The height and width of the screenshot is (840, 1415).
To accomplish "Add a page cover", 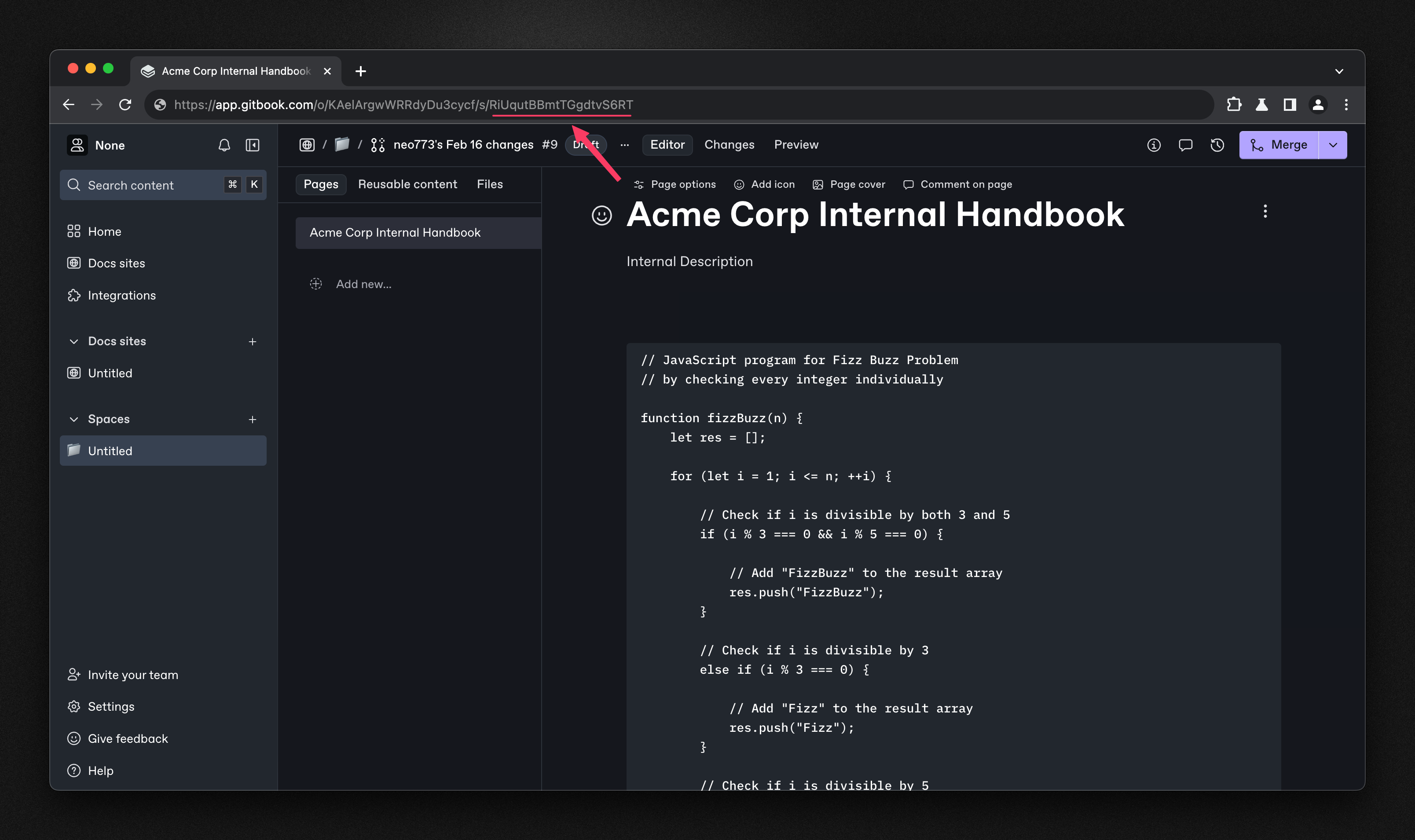I will (848, 185).
